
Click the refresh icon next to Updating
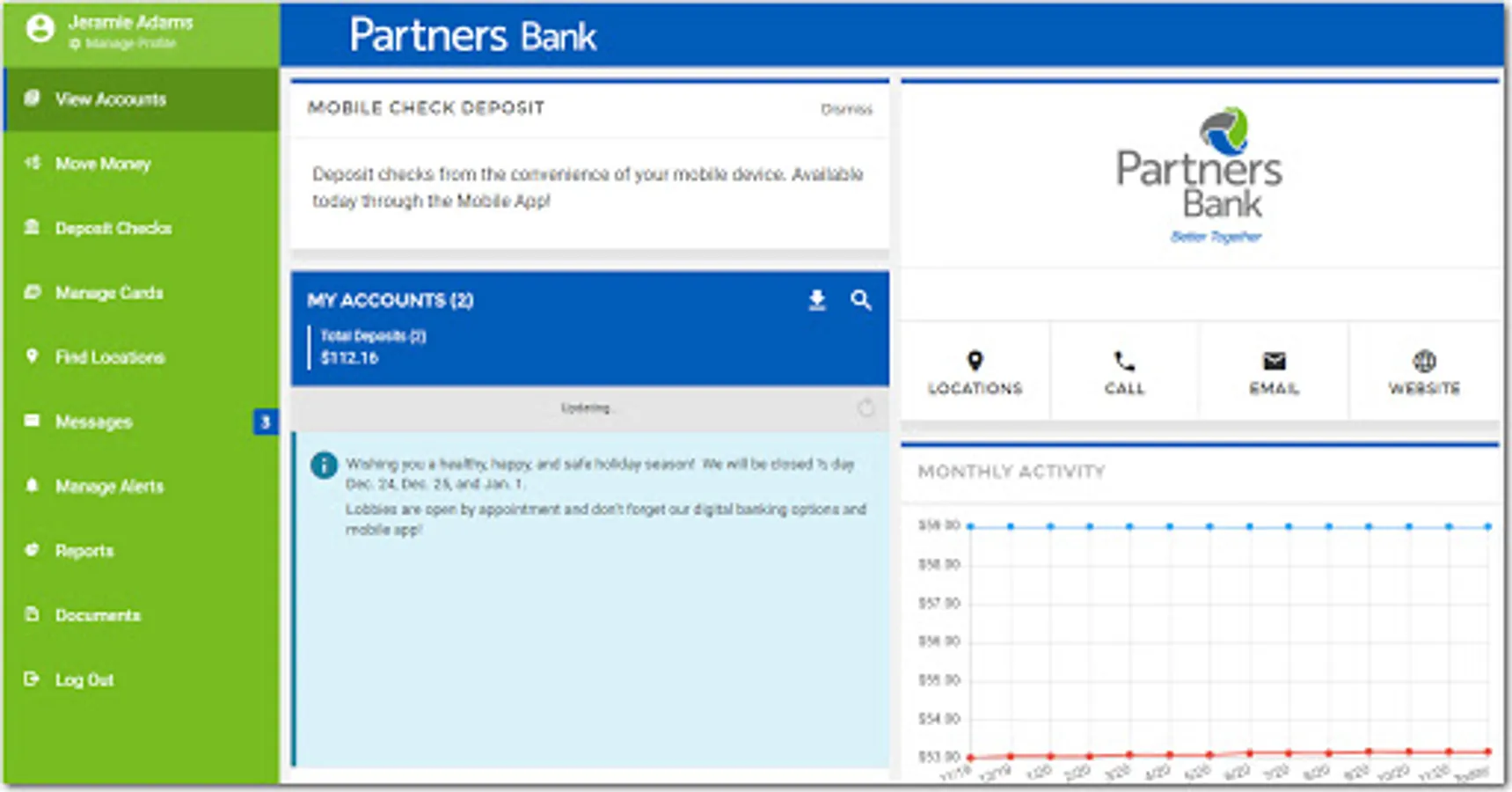tap(866, 407)
